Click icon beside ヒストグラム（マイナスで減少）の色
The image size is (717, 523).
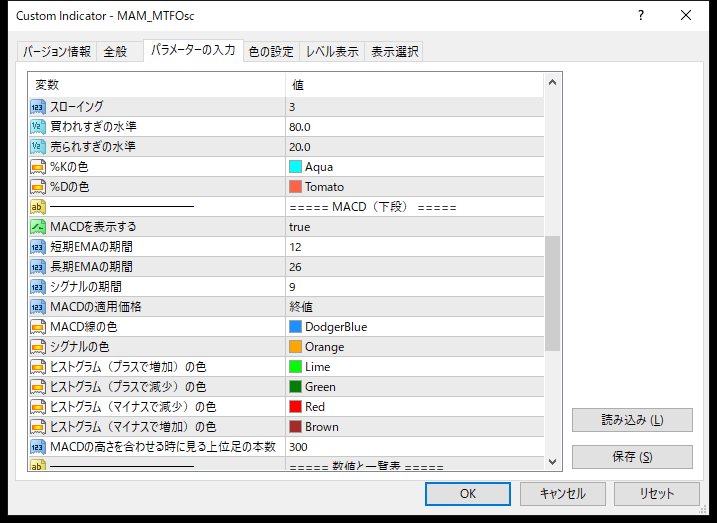38,407
